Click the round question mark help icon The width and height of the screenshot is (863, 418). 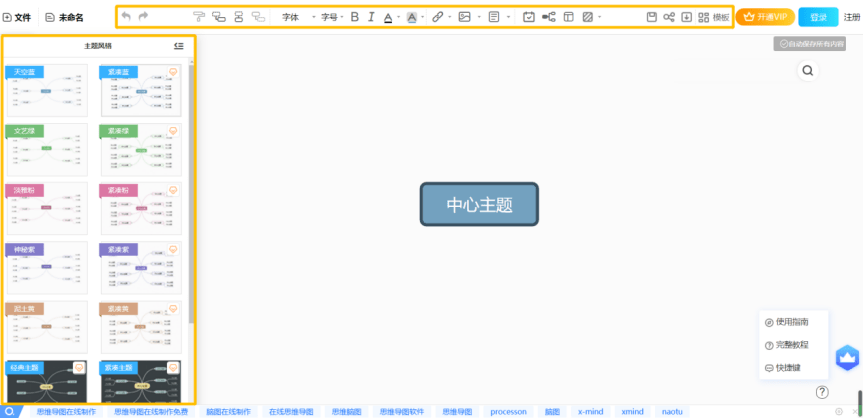pyautogui.click(x=822, y=392)
